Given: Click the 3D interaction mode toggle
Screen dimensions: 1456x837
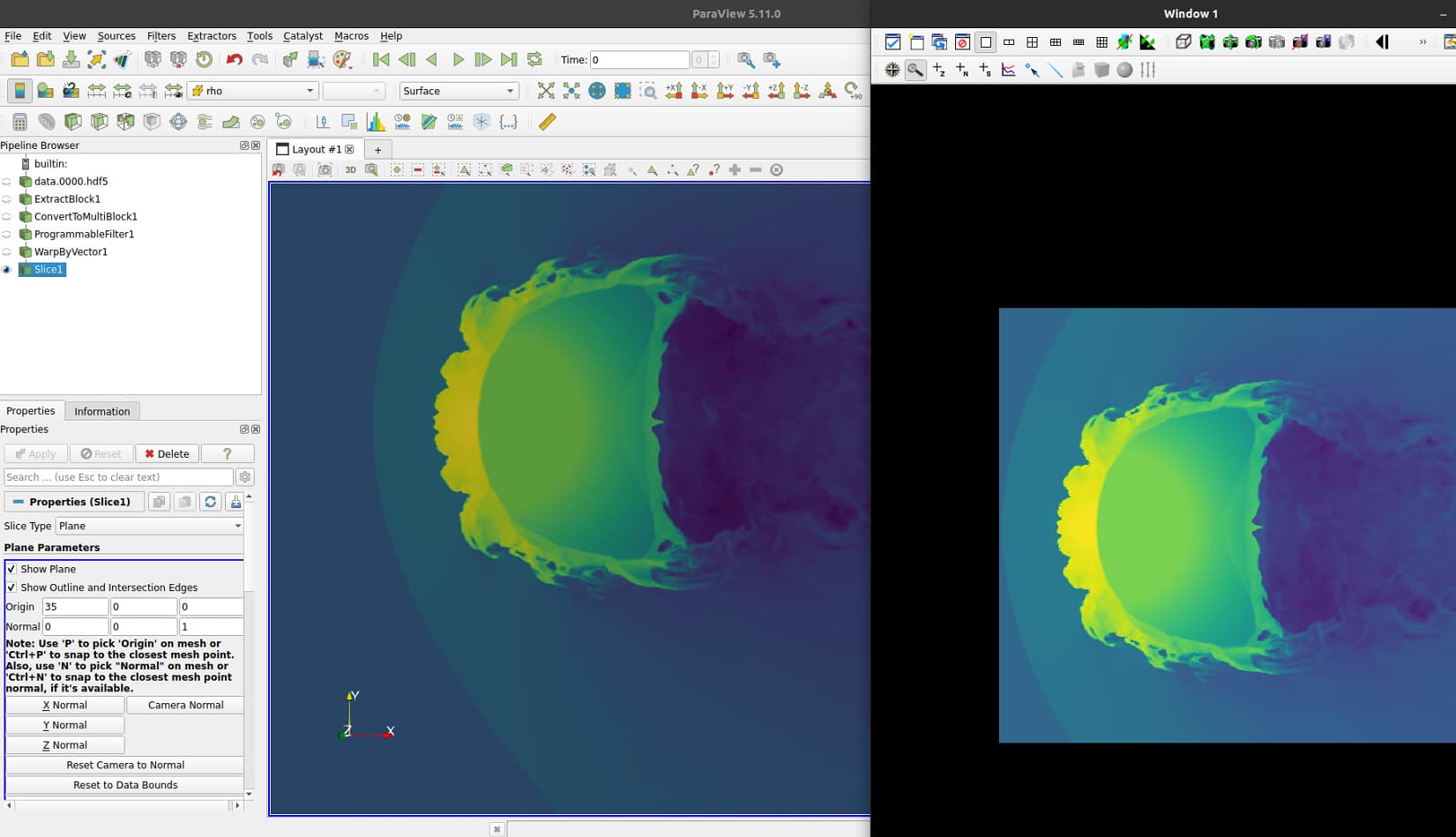Looking at the screenshot, I should pyautogui.click(x=350, y=170).
